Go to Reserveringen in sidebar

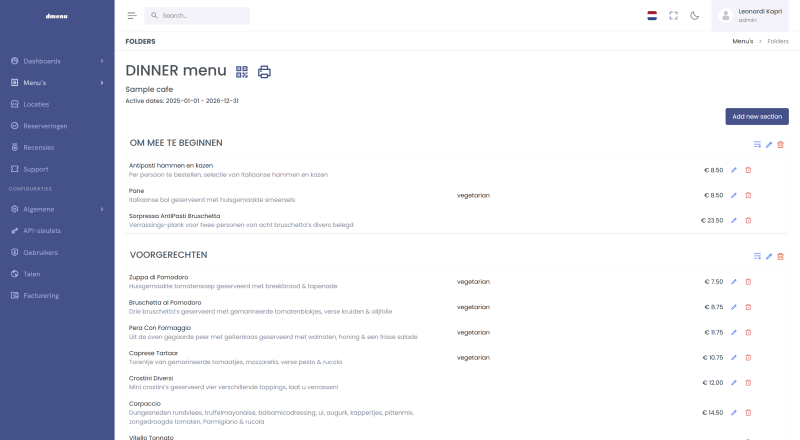[45, 126]
